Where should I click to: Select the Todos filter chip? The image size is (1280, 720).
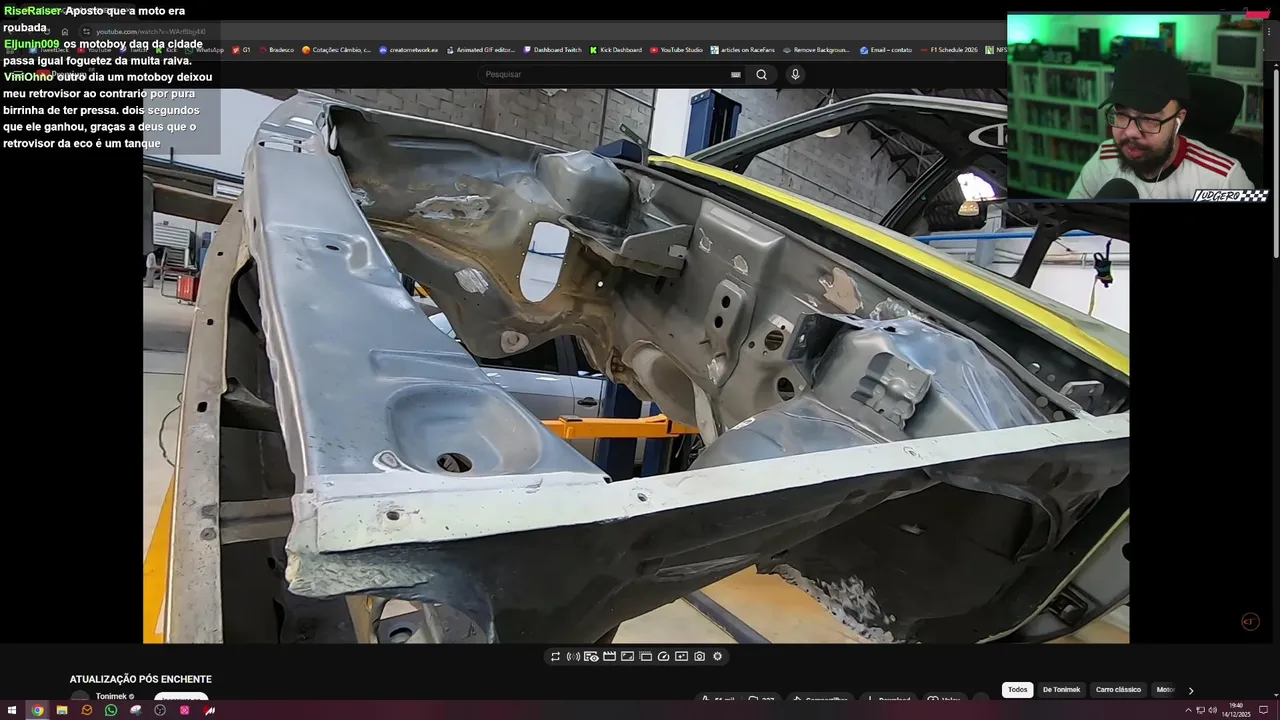point(1017,690)
